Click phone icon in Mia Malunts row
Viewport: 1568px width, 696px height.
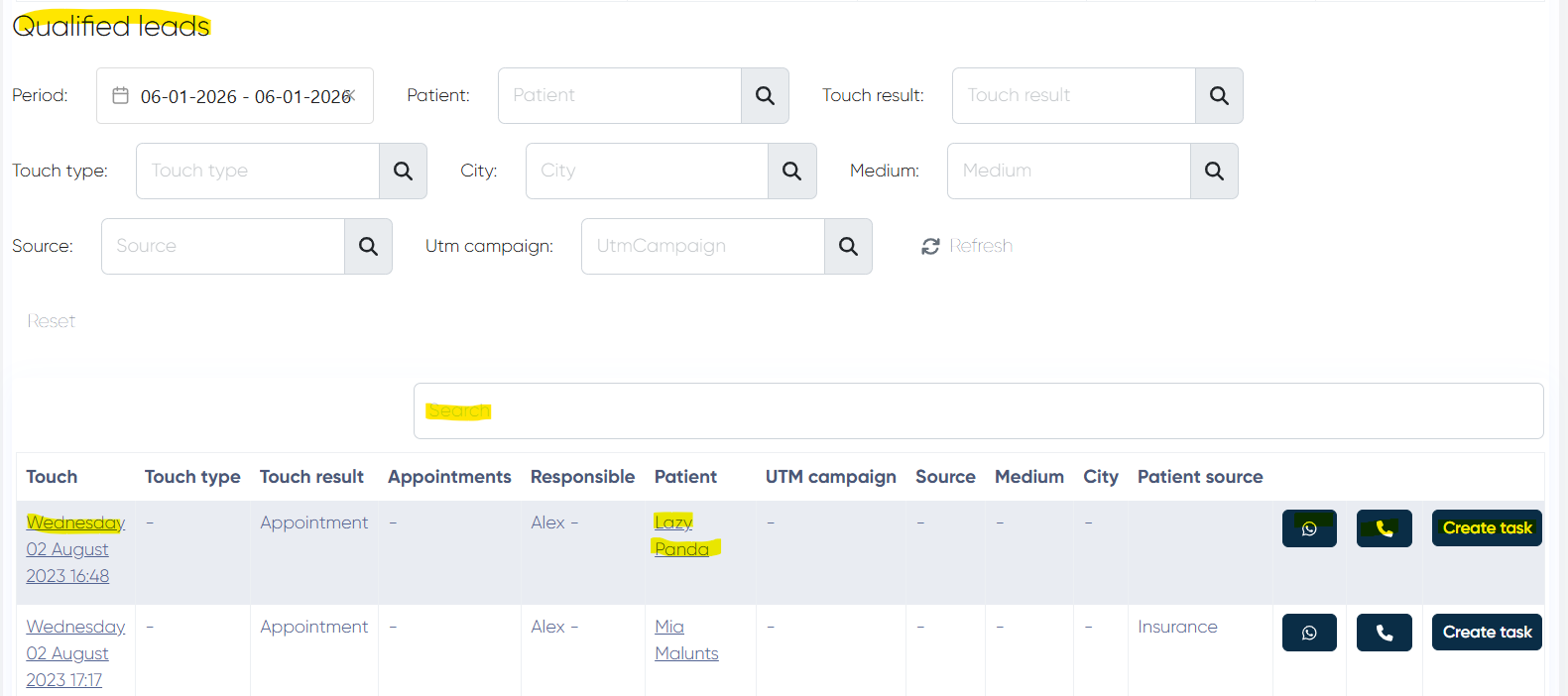click(1384, 633)
